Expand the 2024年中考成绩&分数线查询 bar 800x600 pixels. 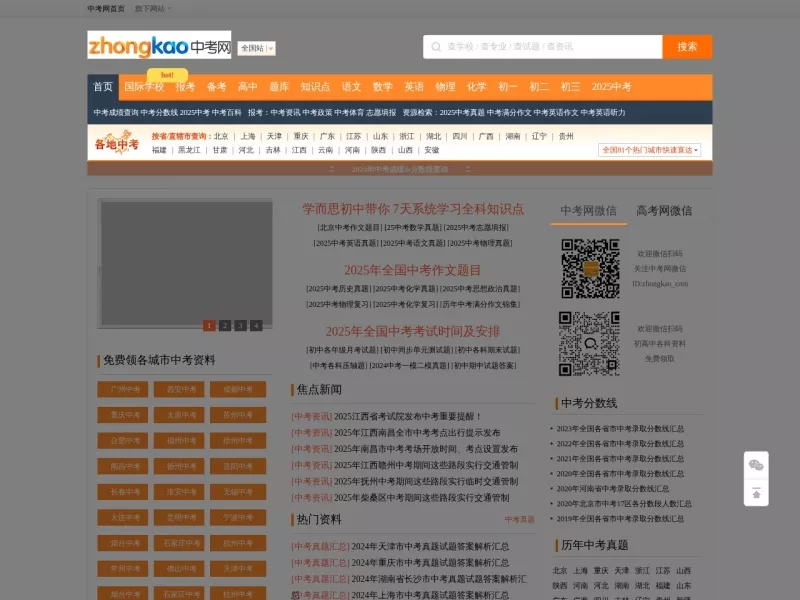[400, 169]
